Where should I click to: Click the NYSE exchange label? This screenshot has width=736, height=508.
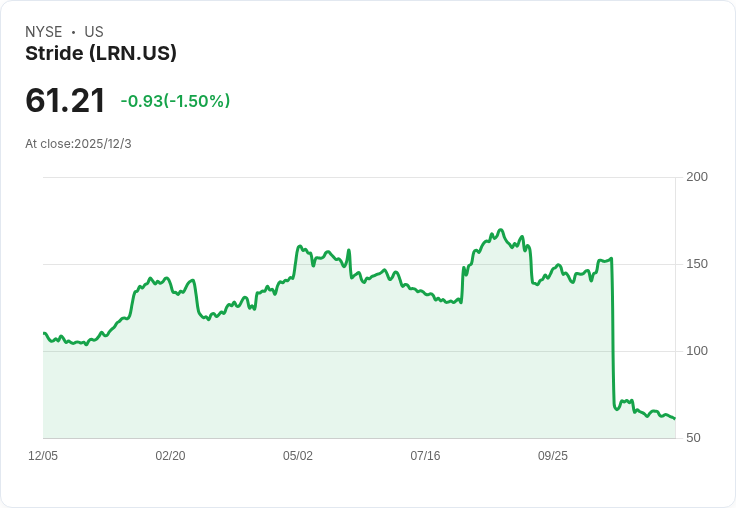point(43,32)
